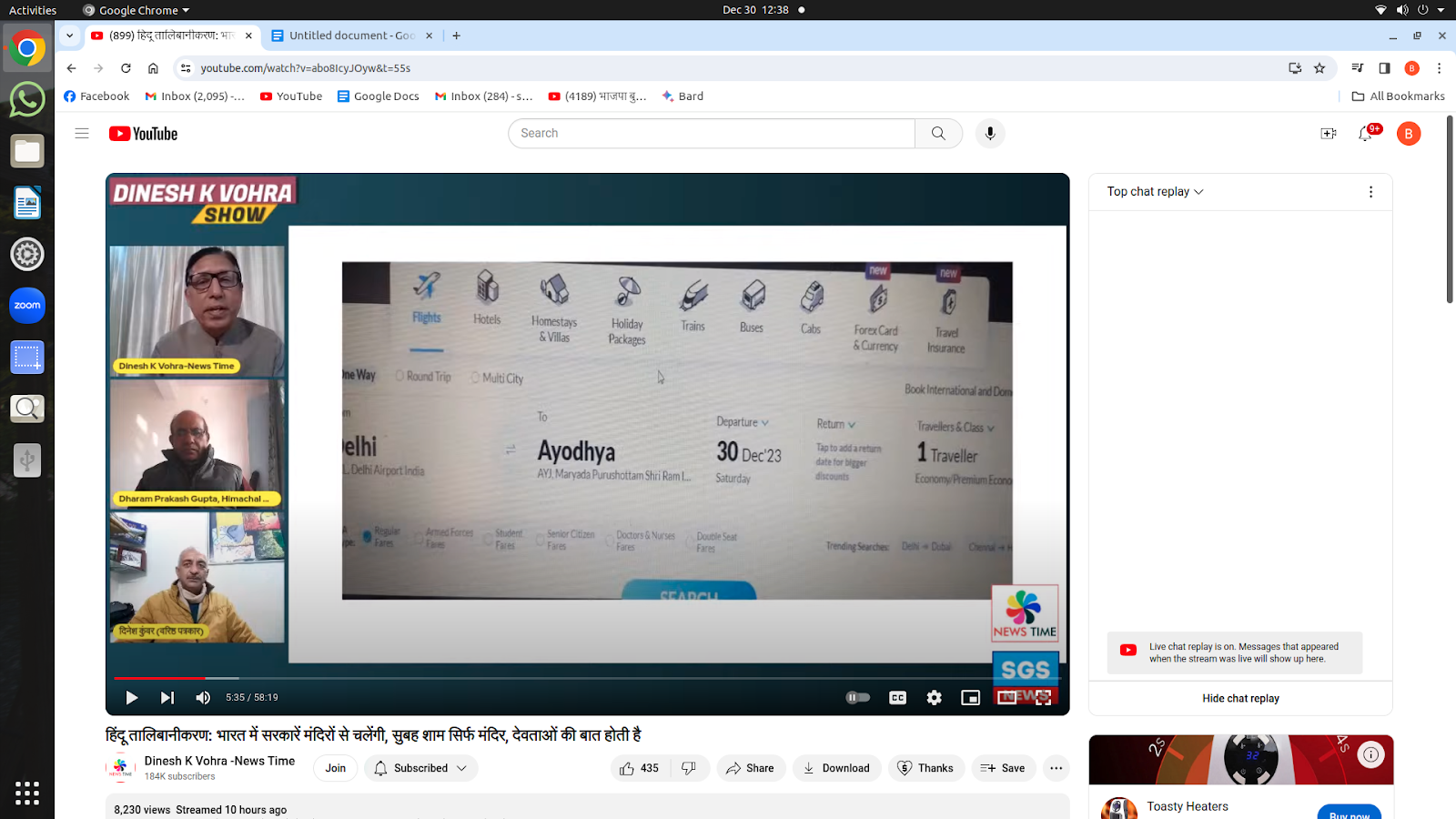Open YouTube account avatar menu

click(1409, 134)
